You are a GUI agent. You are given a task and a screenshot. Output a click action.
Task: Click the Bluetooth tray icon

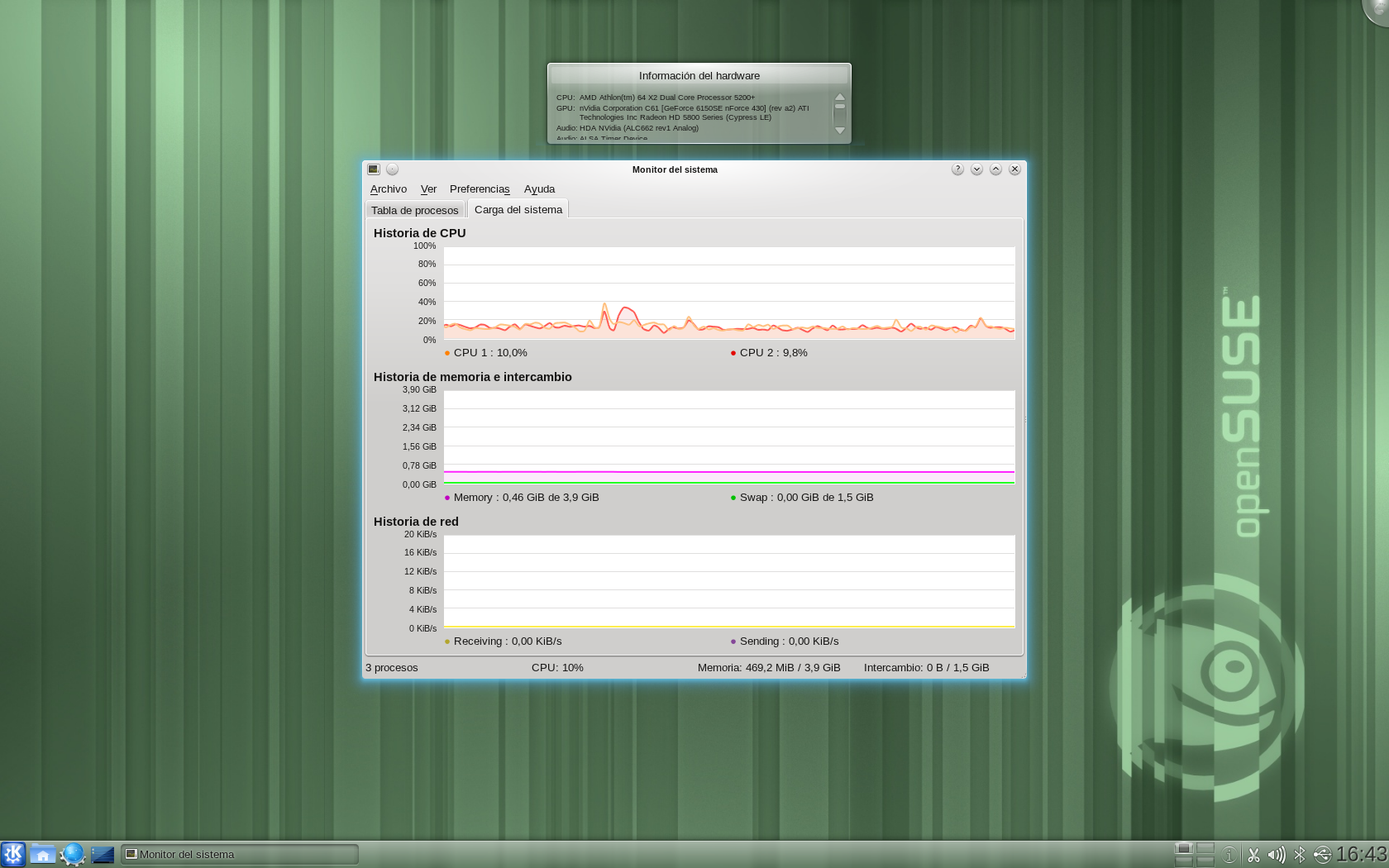pyautogui.click(x=1299, y=855)
